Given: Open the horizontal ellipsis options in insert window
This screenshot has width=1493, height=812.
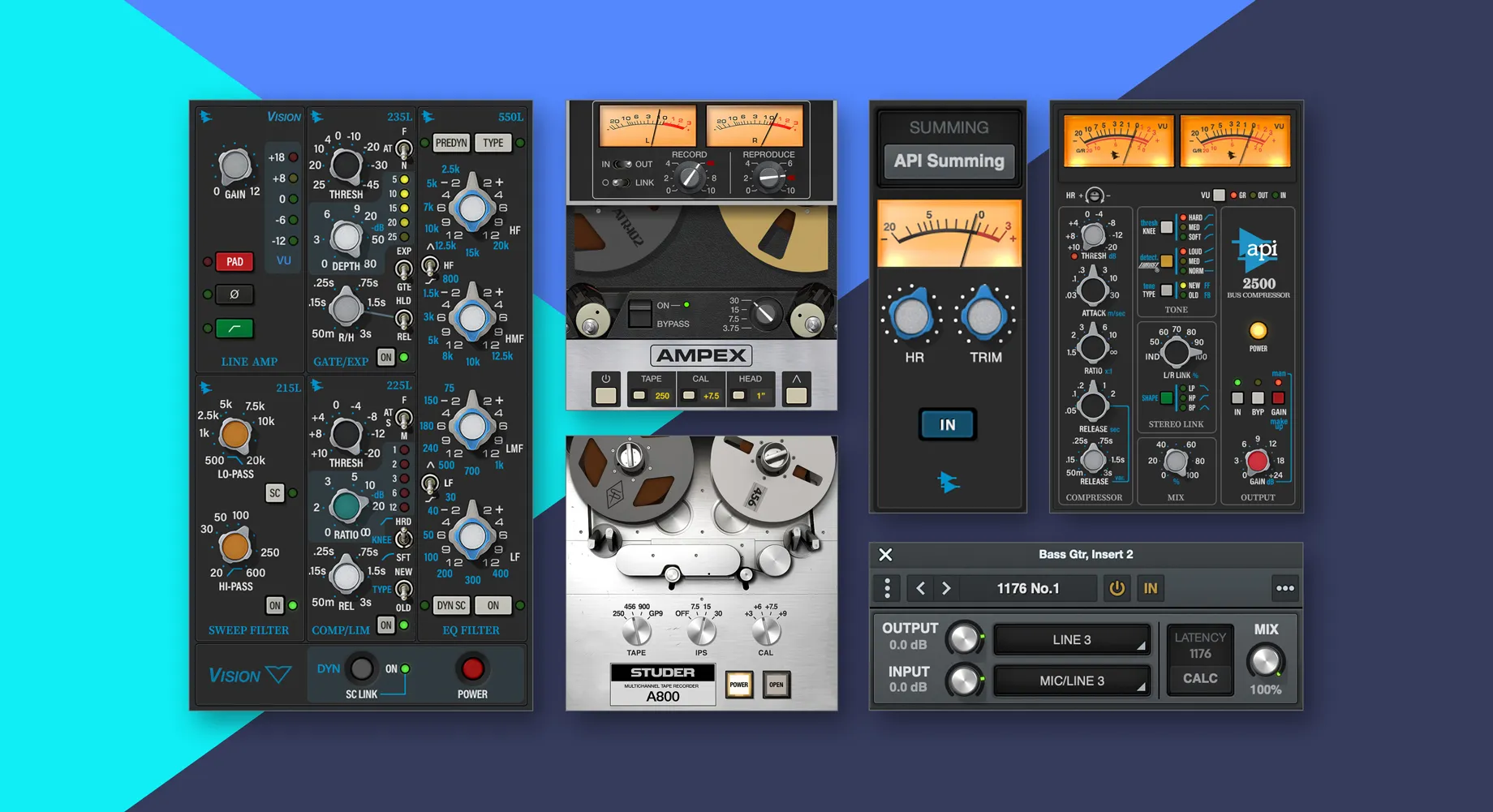Looking at the screenshot, I should 1284,588.
